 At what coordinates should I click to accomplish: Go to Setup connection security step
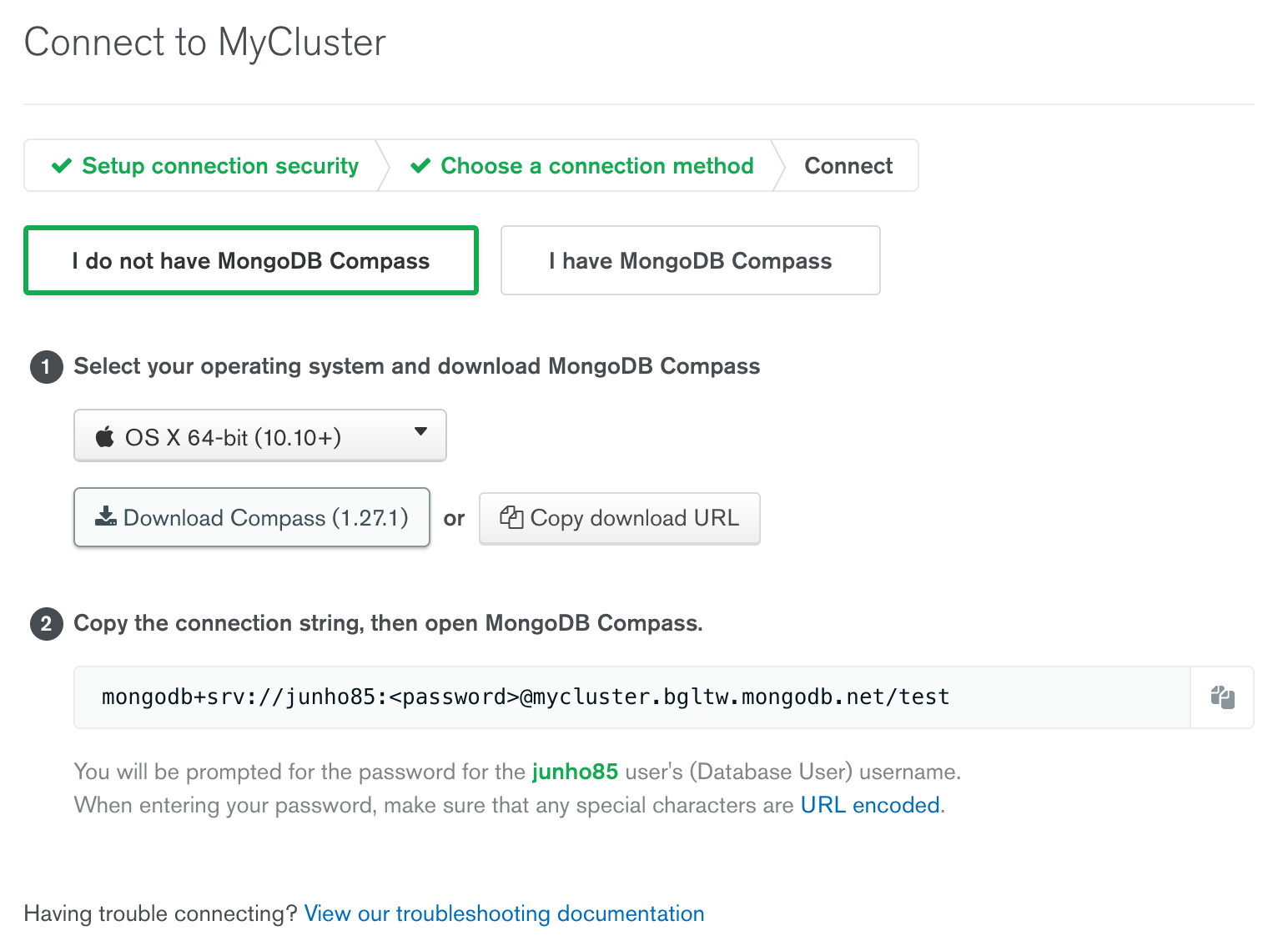[205, 166]
